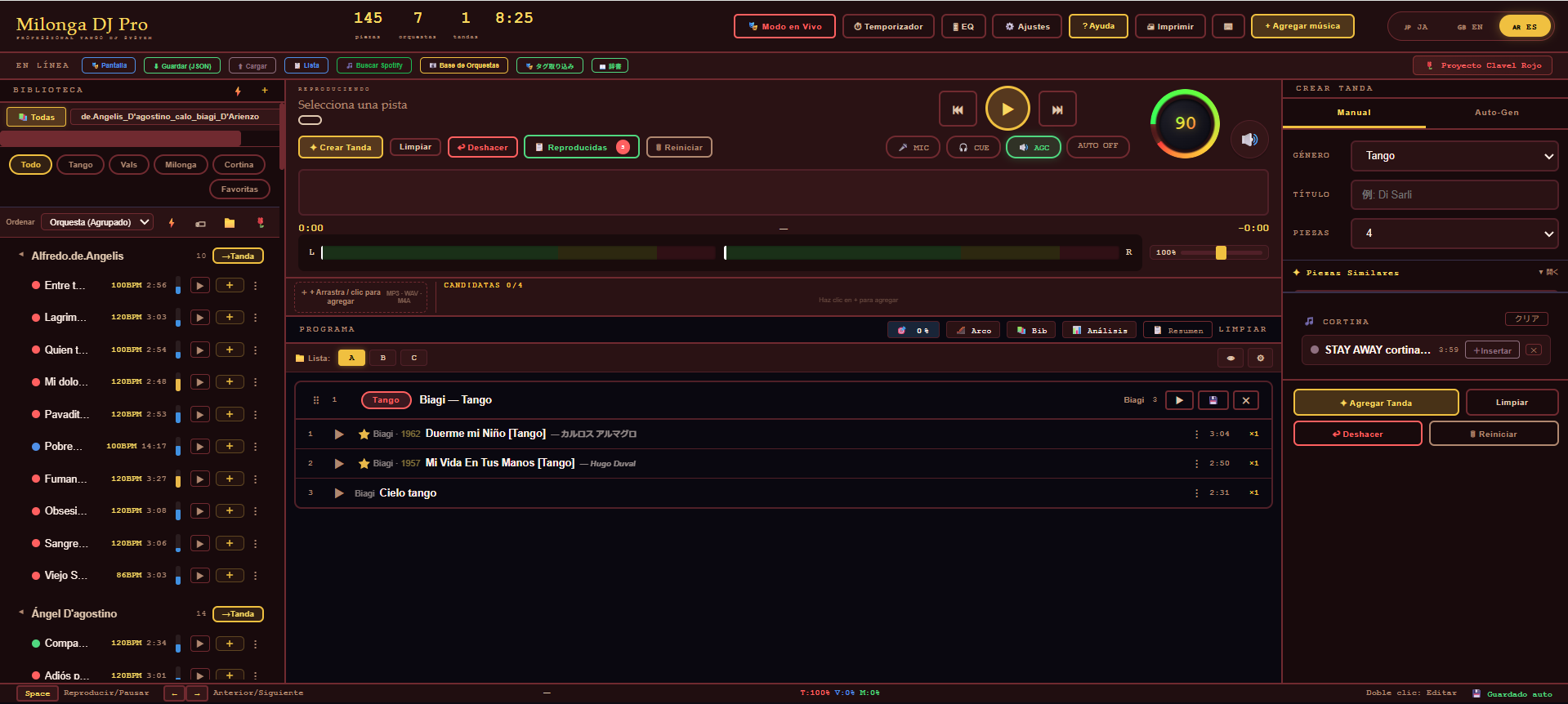Image resolution: width=1568 pixels, height=704 pixels.
Task: Open the Piezas dropdown showing 4
Action: (1454, 234)
